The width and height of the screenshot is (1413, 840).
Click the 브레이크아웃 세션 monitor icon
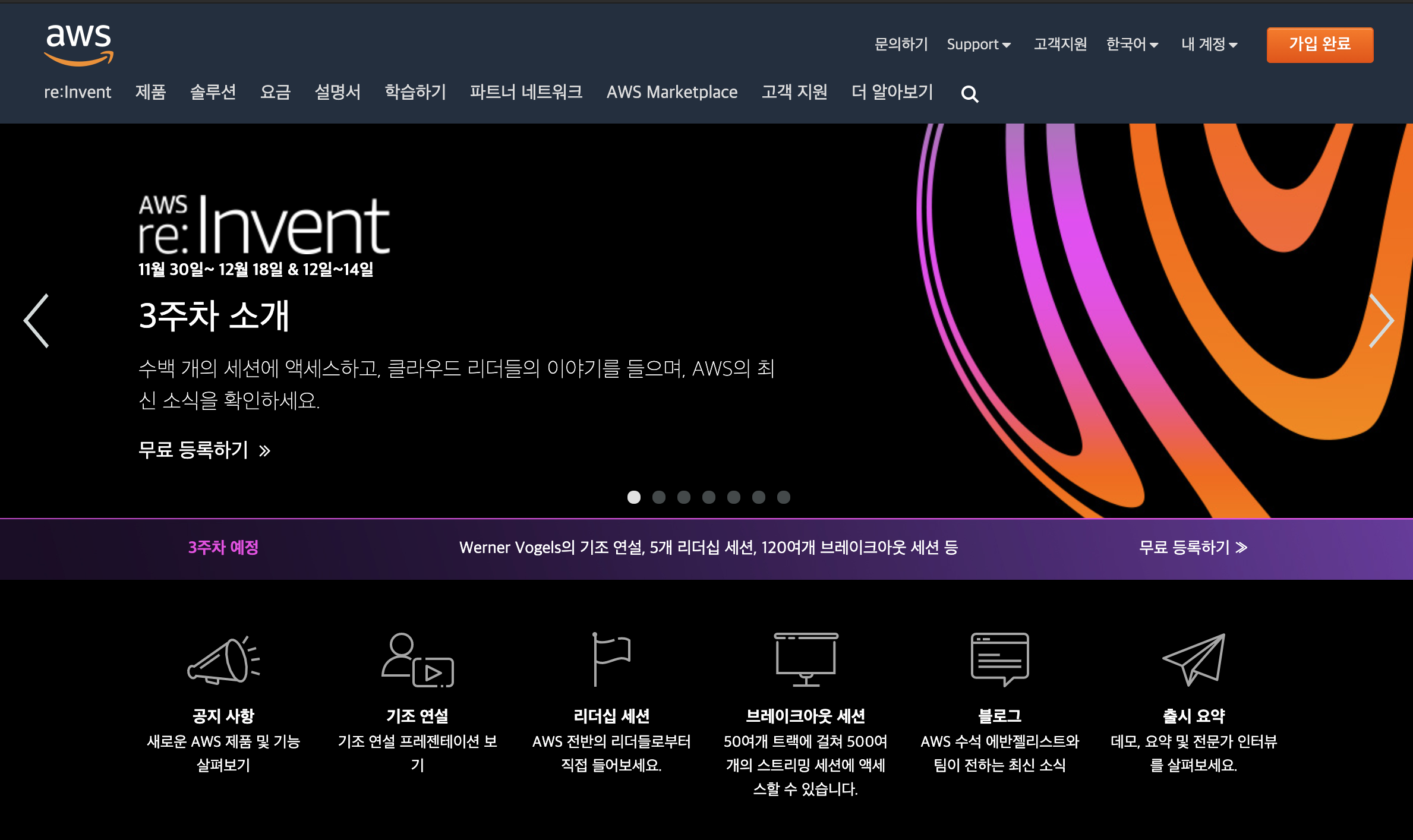click(x=805, y=660)
